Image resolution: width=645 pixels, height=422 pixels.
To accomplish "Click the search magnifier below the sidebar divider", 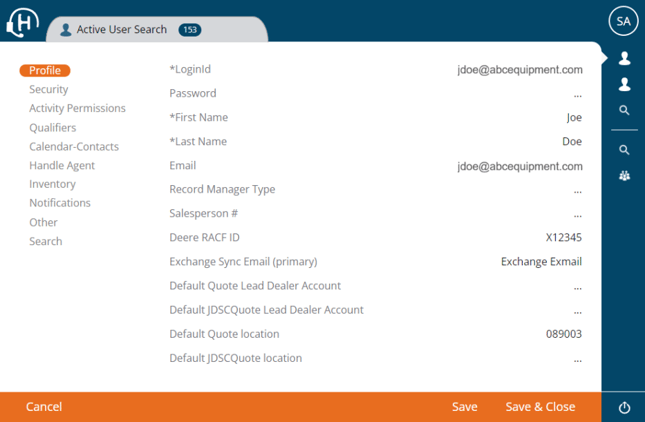I will click(624, 150).
